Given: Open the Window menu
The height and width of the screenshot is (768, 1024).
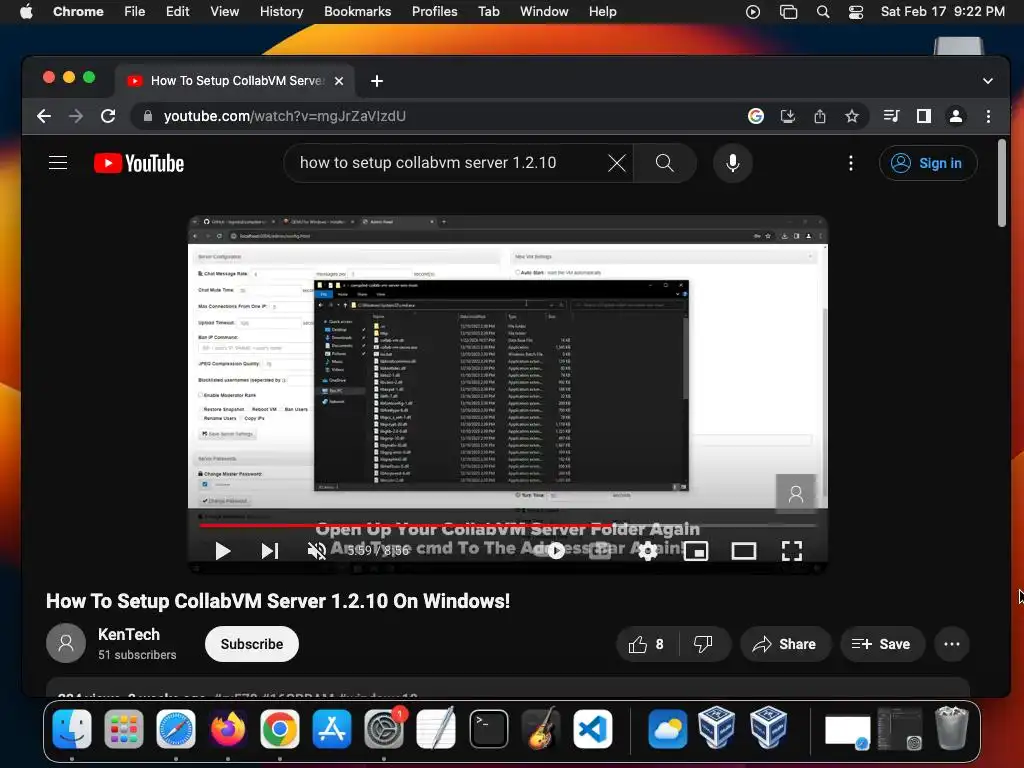Looking at the screenshot, I should pyautogui.click(x=544, y=12).
